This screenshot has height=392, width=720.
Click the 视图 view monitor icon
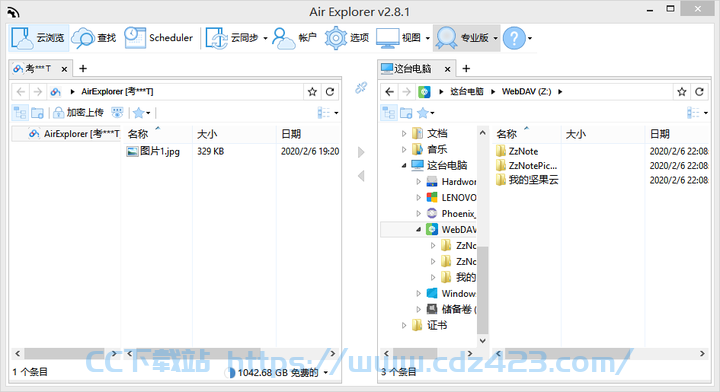pyautogui.click(x=388, y=38)
